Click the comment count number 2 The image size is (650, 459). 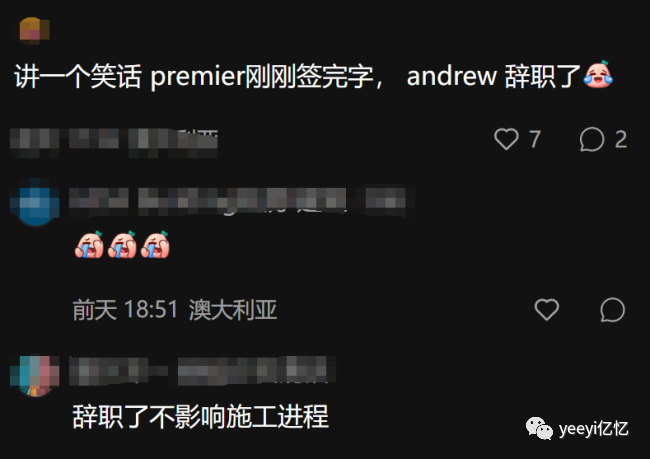621,139
